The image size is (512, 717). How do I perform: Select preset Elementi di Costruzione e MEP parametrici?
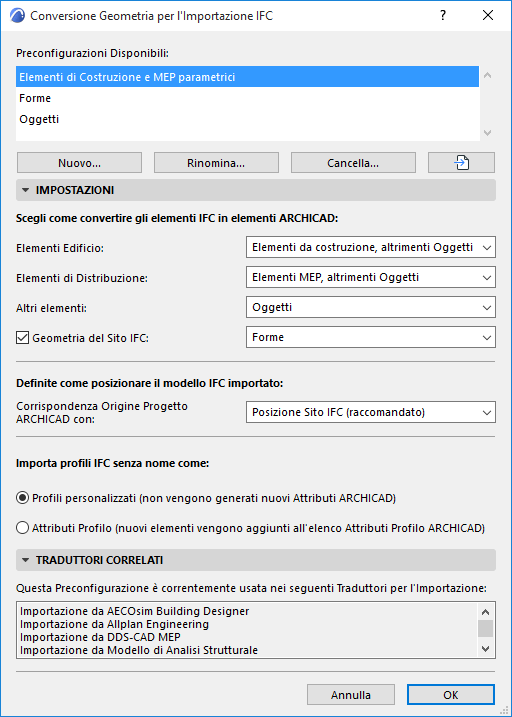[247, 77]
